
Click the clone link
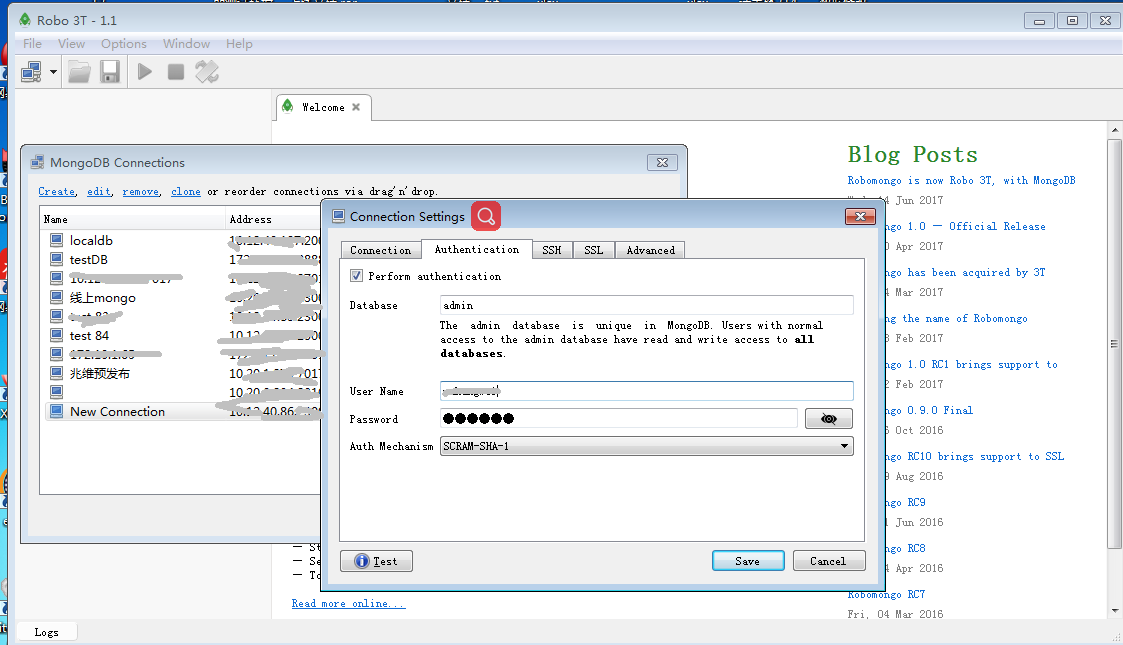185,191
